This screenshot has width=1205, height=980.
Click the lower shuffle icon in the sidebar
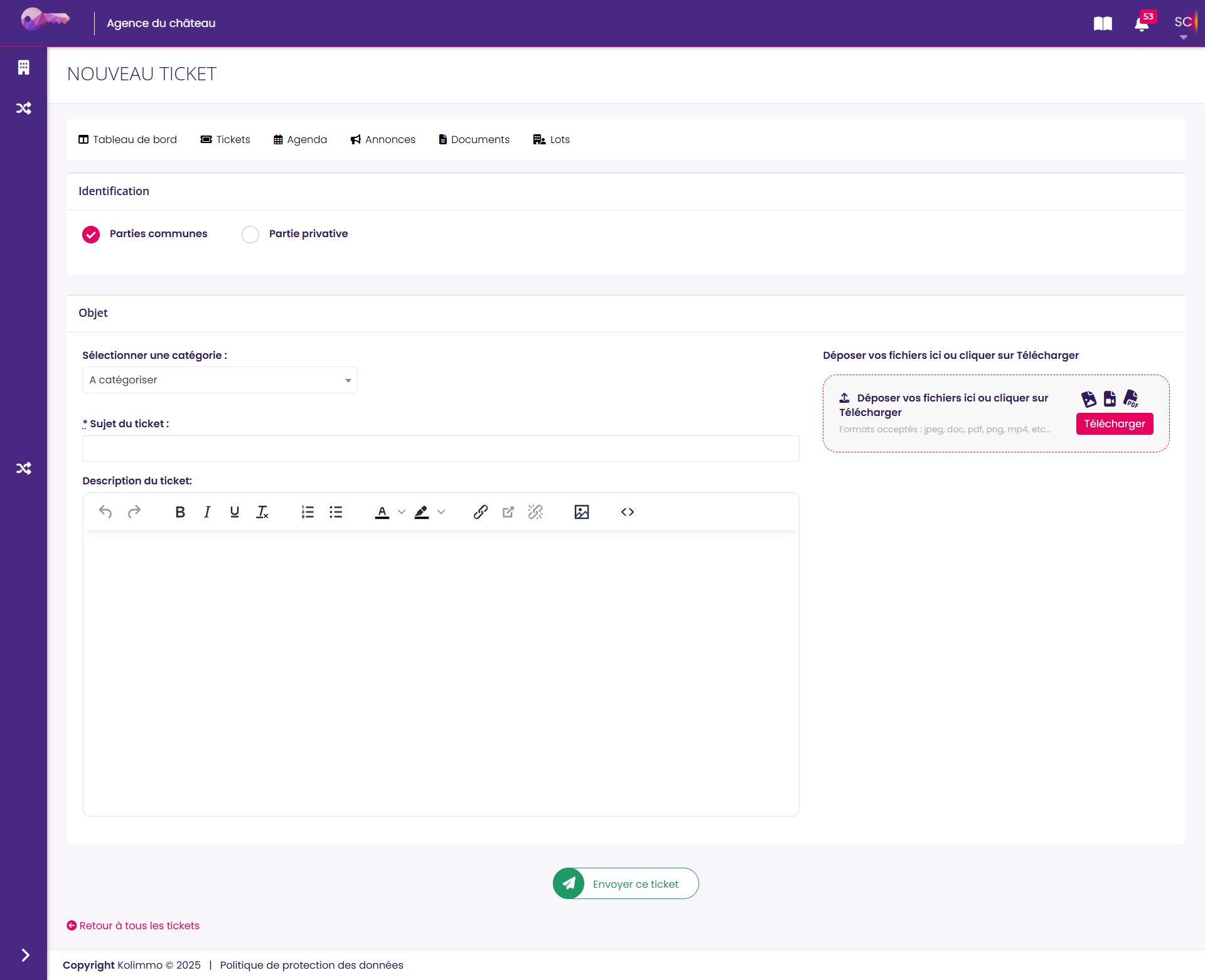click(24, 468)
